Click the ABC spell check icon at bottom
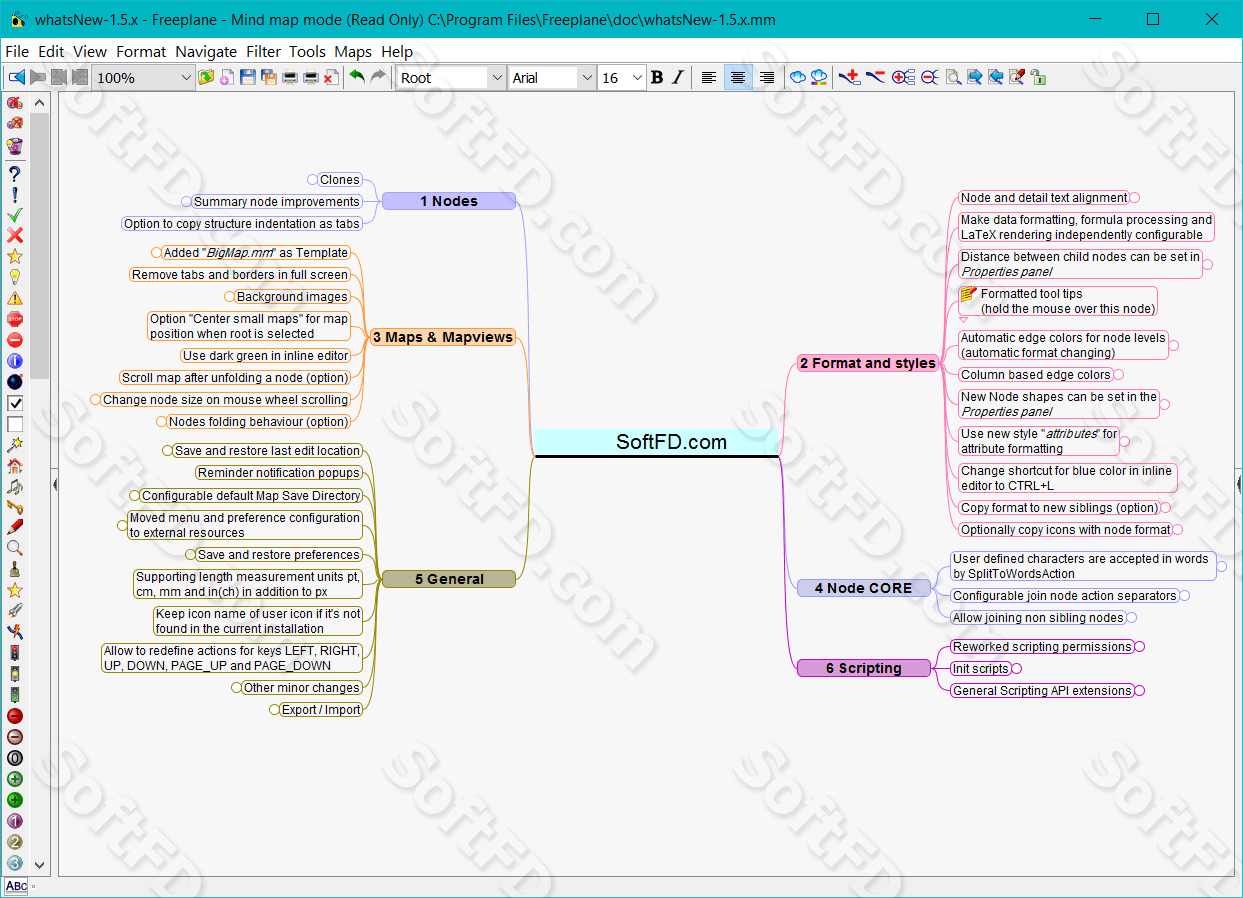Screen dimensions: 1243x898 pyautogui.click(x=16, y=886)
